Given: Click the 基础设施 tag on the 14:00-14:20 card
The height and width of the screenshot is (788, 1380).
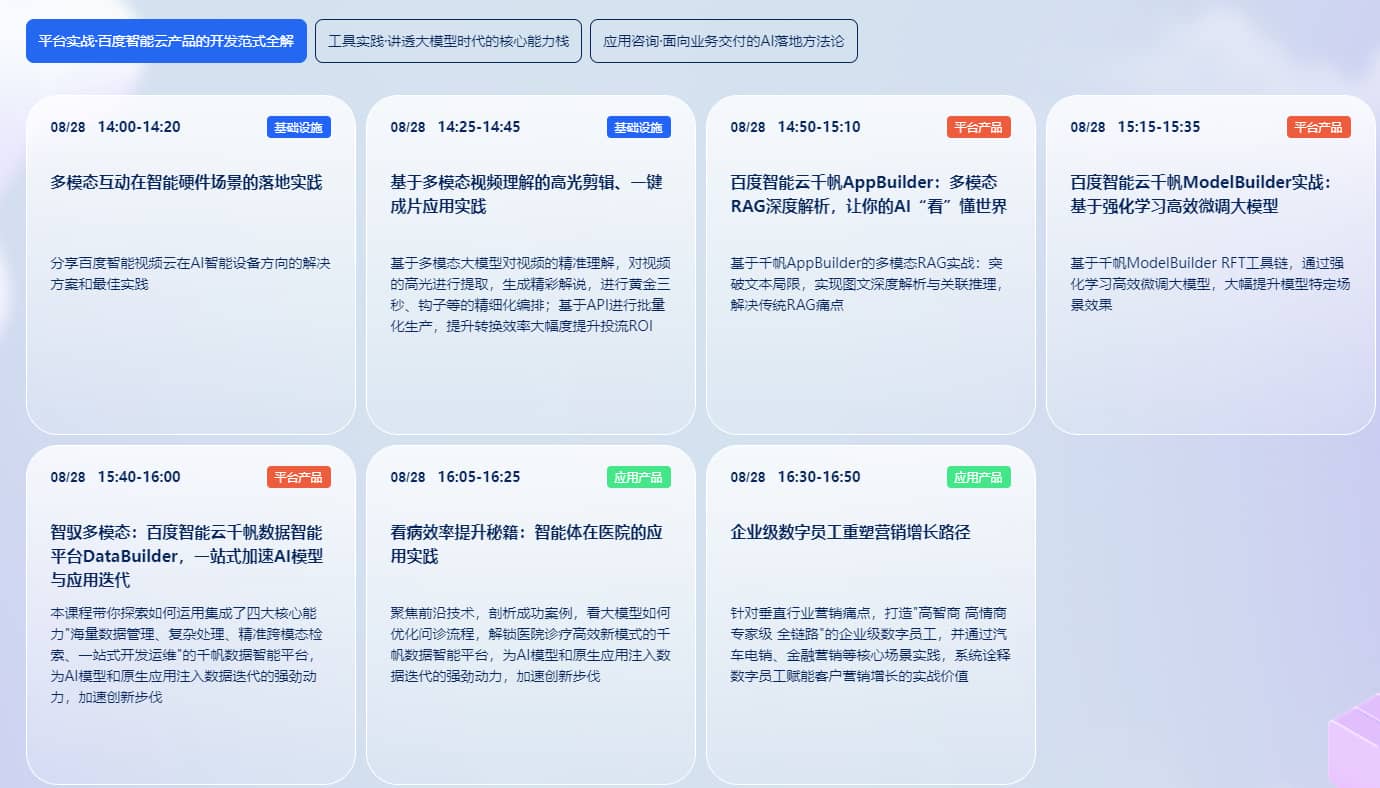Looking at the screenshot, I should 299,127.
